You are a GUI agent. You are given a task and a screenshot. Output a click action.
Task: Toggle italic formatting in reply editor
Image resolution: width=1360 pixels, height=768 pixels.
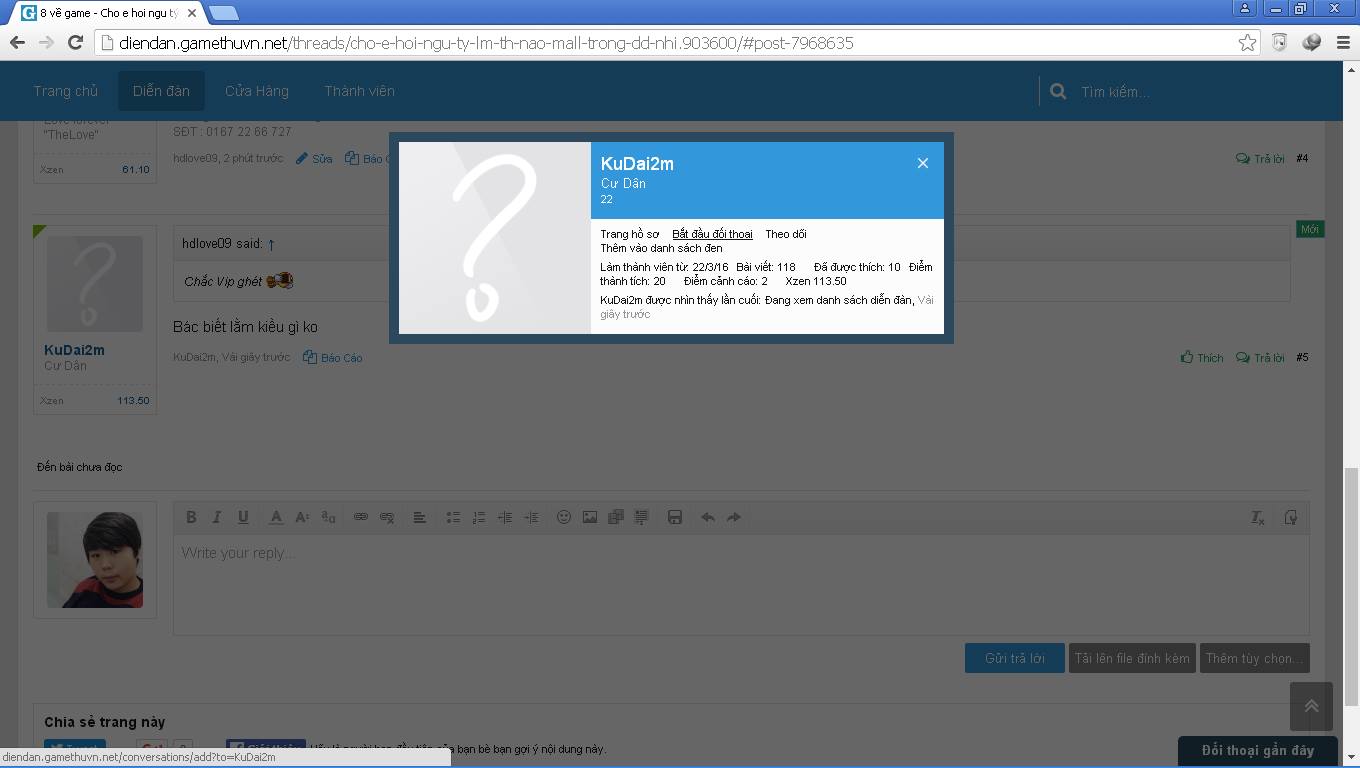[x=217, y=517]
